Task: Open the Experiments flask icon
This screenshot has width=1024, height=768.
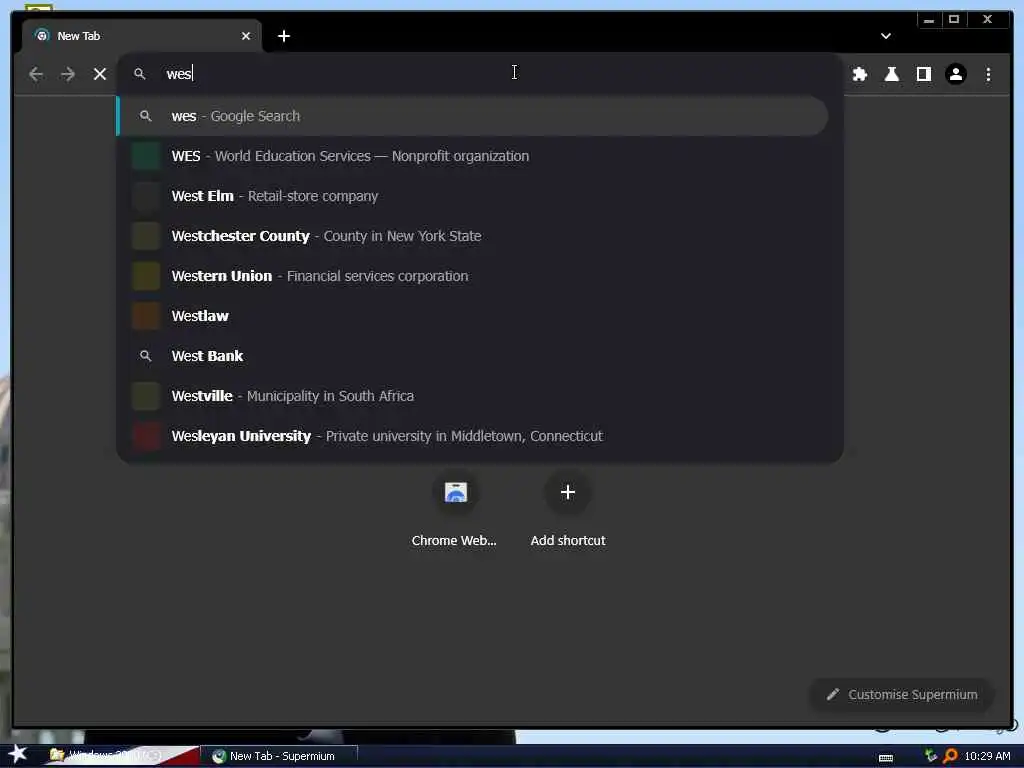Action: [x=891, y=74]
